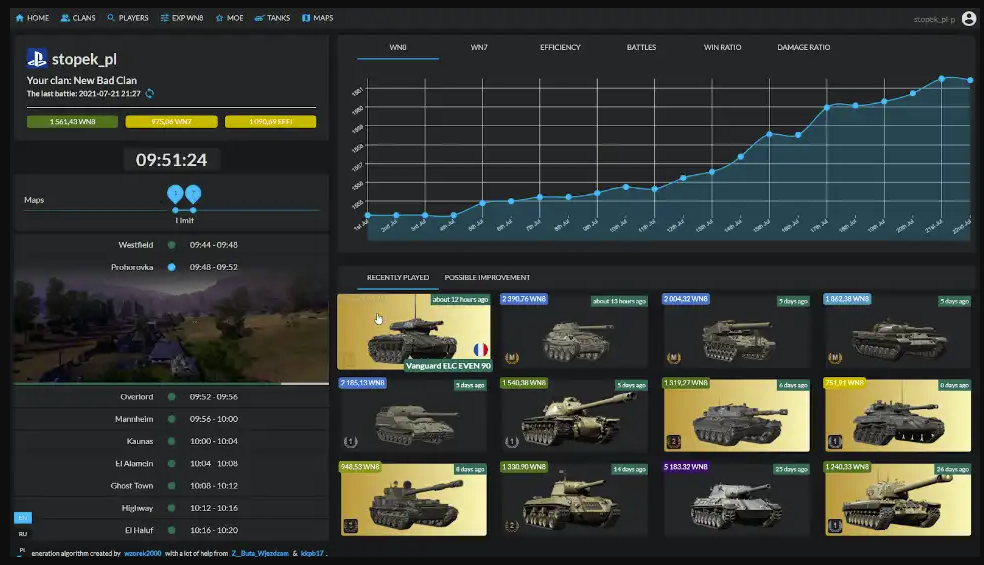Click mastery badge on 2 390,76 WN8 card
984x565 pixels.
tap(511, 358)
